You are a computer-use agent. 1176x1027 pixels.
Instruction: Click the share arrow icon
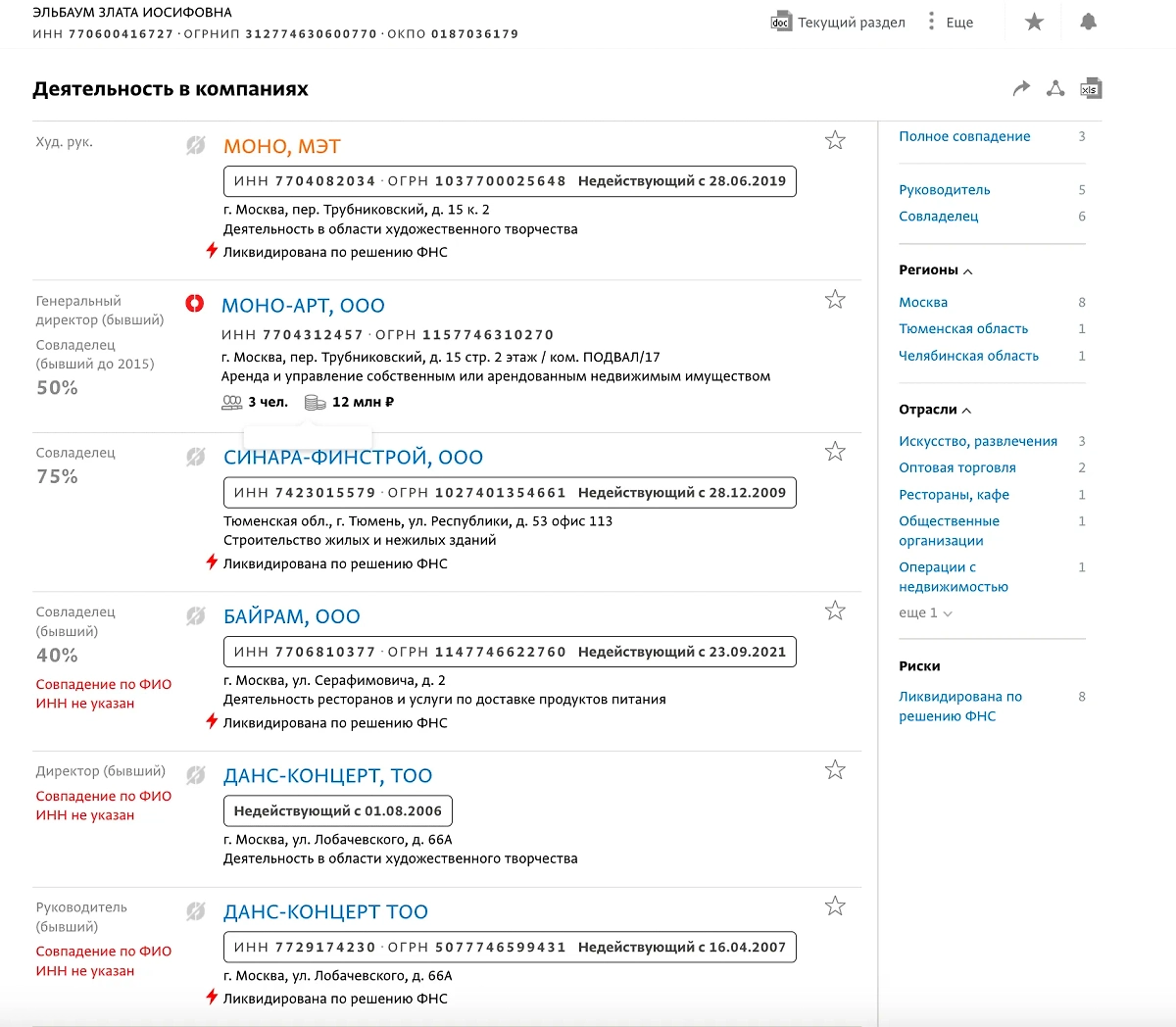pyautogui.click(x=1021, y=88)
